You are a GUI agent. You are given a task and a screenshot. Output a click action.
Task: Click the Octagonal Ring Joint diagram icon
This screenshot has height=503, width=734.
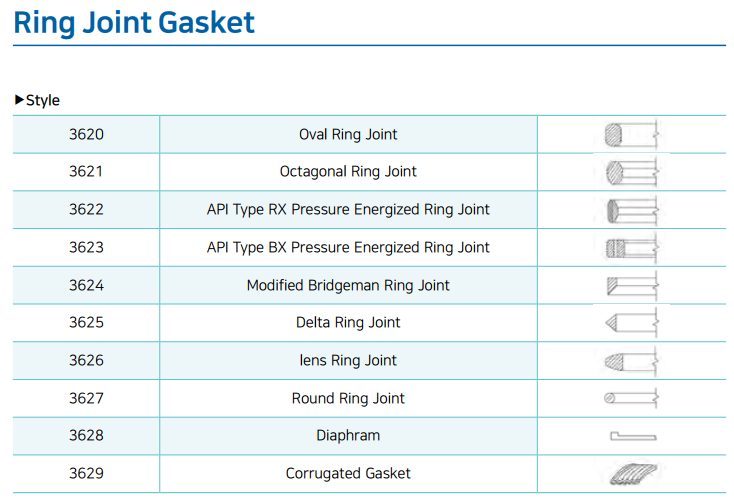tap(632, 172)
